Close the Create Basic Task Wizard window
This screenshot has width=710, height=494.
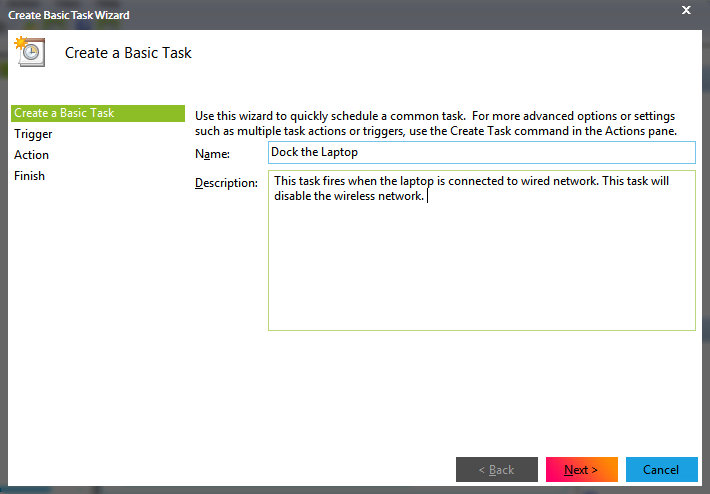686,10
